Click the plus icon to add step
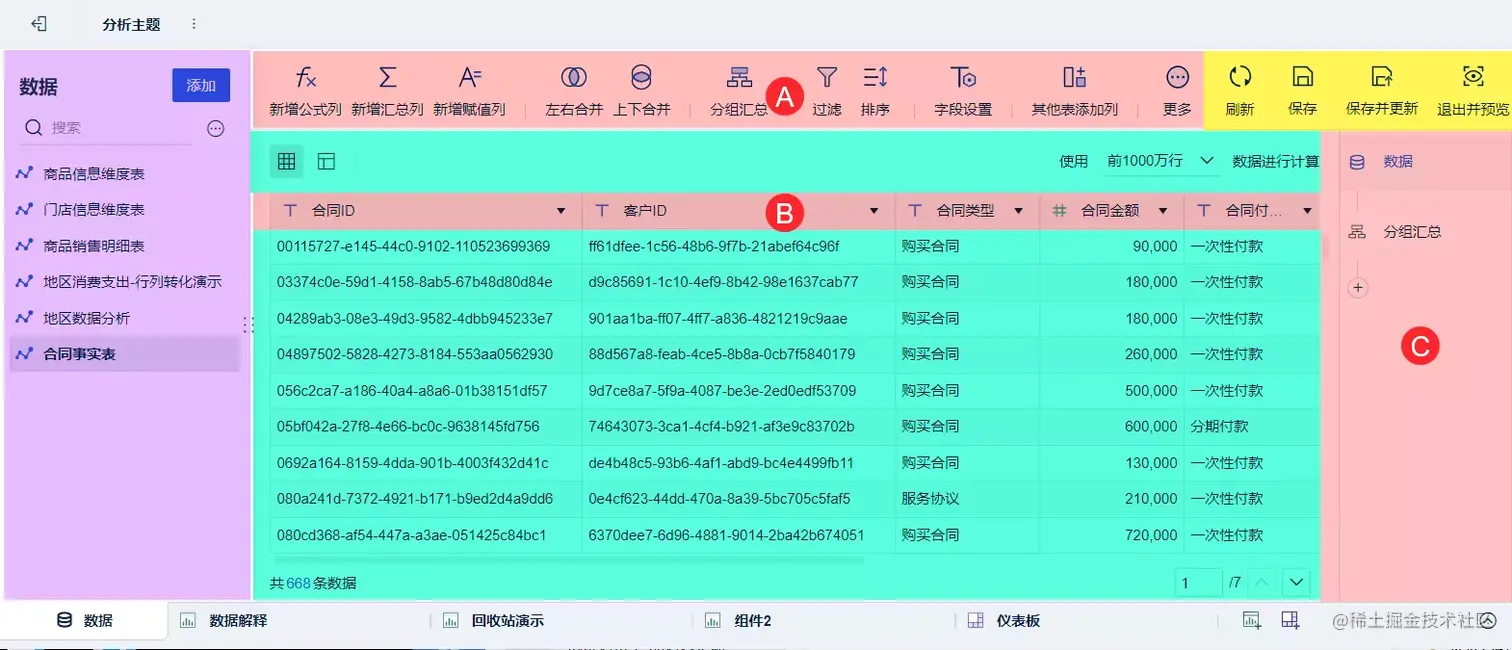 pos(1357,288)
